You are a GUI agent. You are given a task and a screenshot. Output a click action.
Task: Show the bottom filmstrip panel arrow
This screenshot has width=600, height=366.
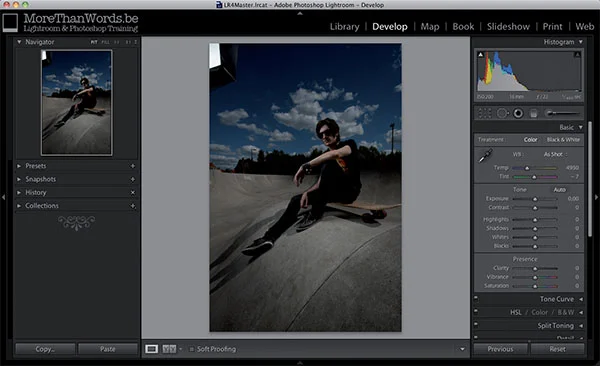point(300,362)
